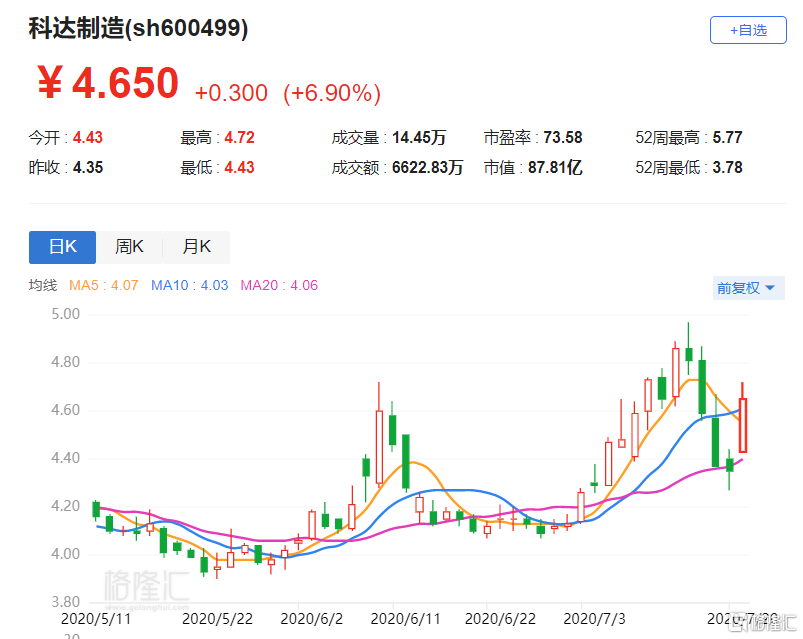
Task: Click the 2020/5/11 date axis label
Action: click(96, 619)
